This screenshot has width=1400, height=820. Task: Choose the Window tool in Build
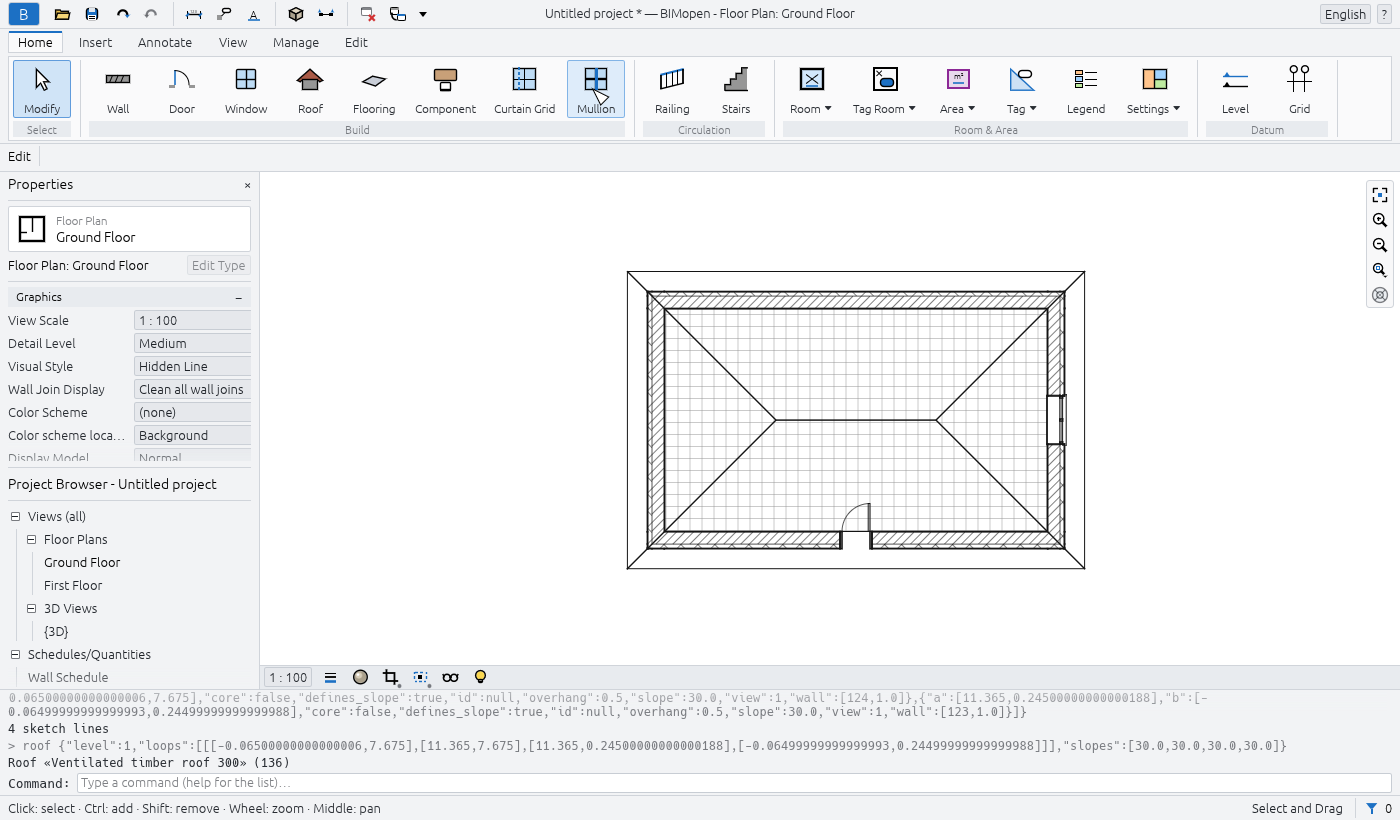[x=246, y=89]
